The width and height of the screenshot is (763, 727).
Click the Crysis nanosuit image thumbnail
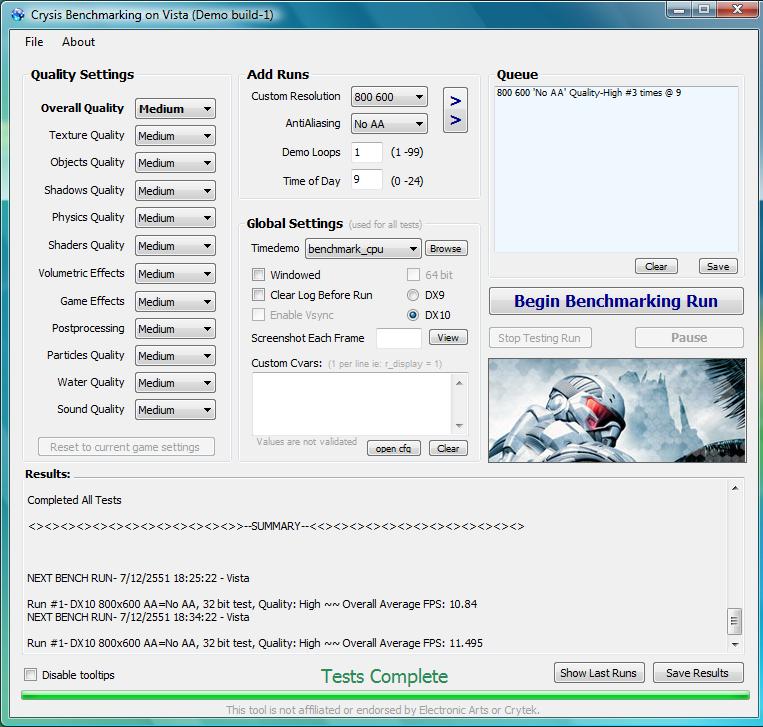pyautogui.click(x=617, y=410)
